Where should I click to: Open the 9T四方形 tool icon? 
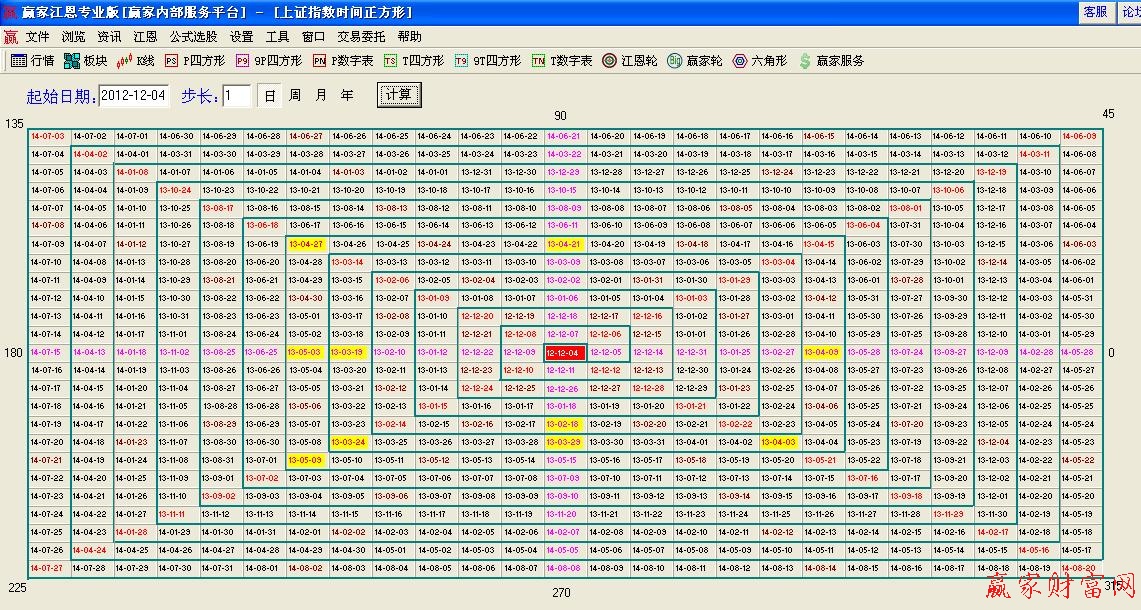[x=480, y=60]
